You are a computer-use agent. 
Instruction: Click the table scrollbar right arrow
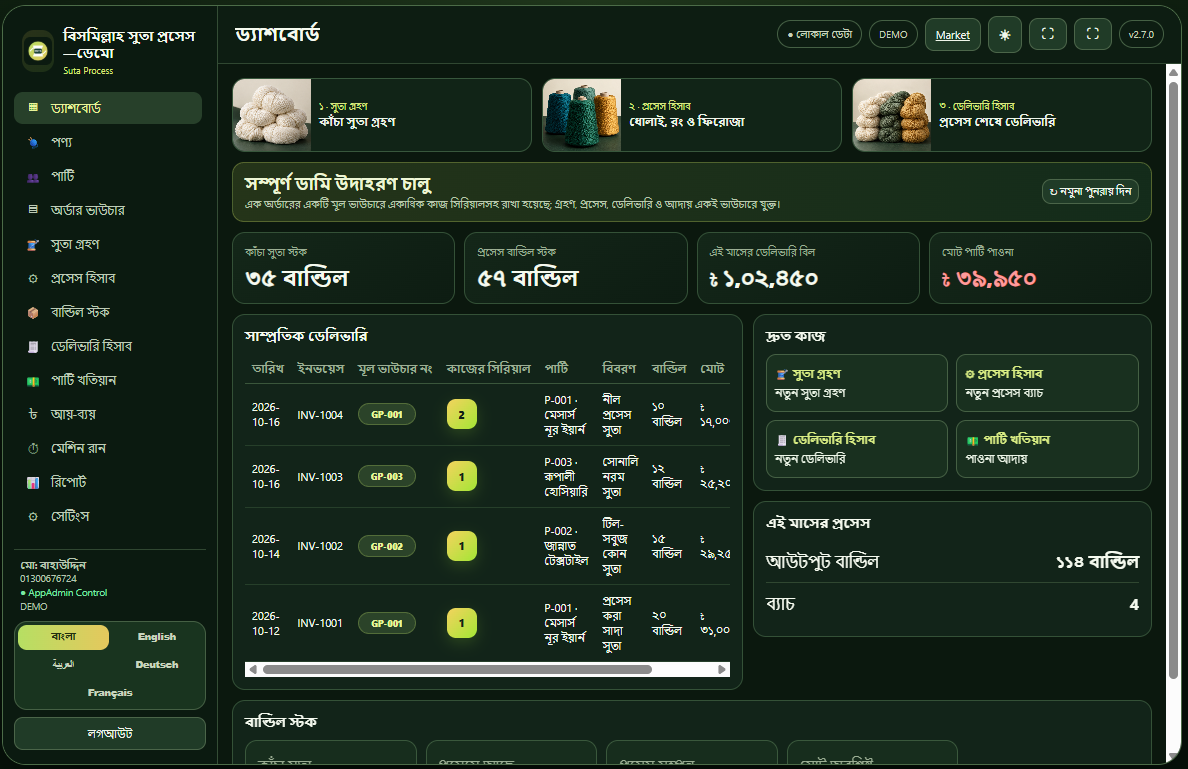pos(722,670)
